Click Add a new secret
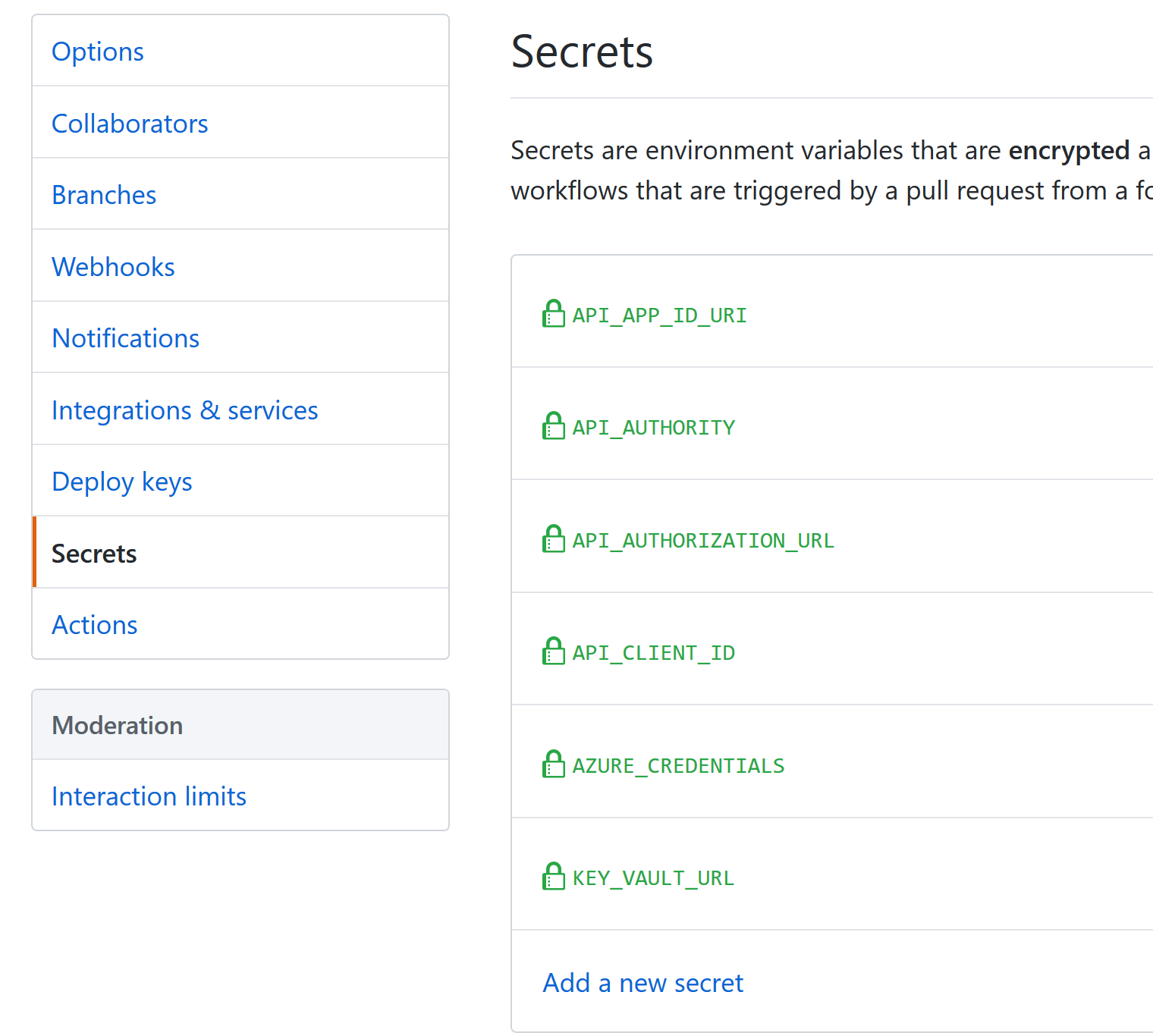 point(642,982)
